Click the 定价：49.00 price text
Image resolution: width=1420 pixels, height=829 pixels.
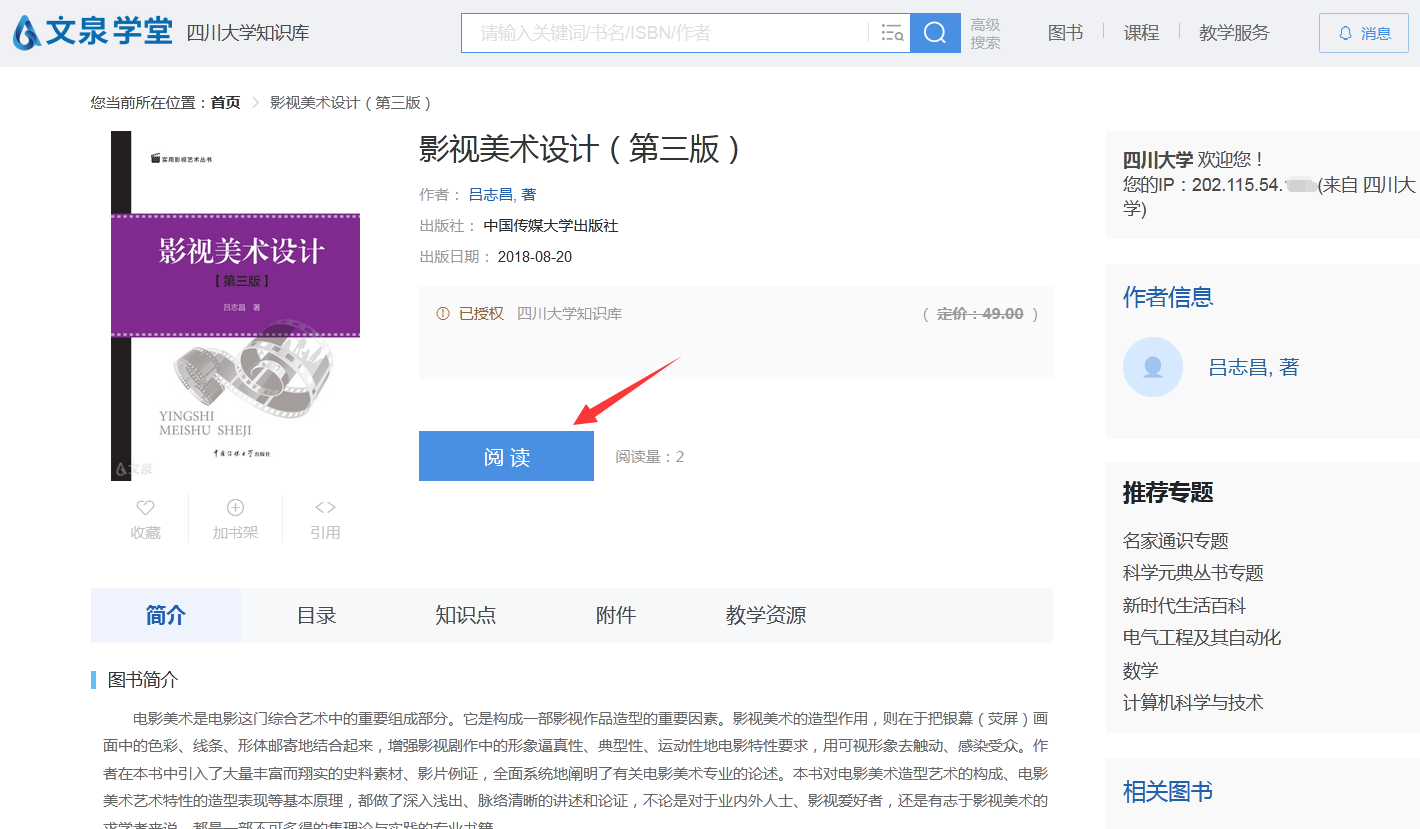click(980, 314)
